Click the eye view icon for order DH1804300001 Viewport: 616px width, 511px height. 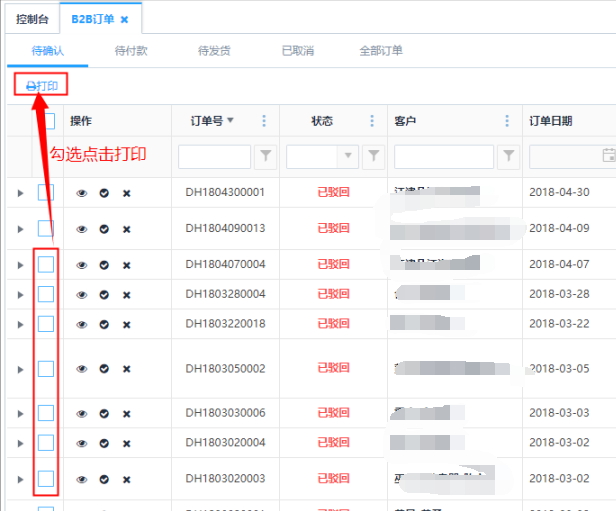82,192
